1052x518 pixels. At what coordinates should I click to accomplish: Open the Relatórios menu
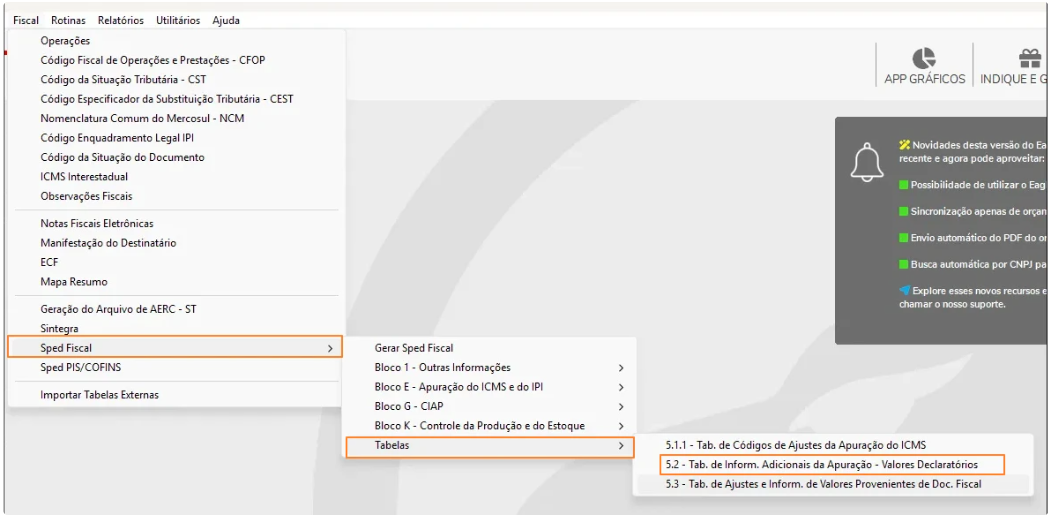point(121,20)
